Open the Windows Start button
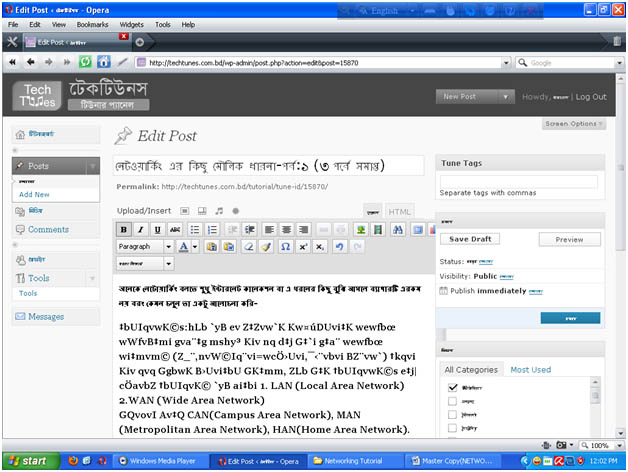Screen dimensions: 628x472 click(31, 461)
